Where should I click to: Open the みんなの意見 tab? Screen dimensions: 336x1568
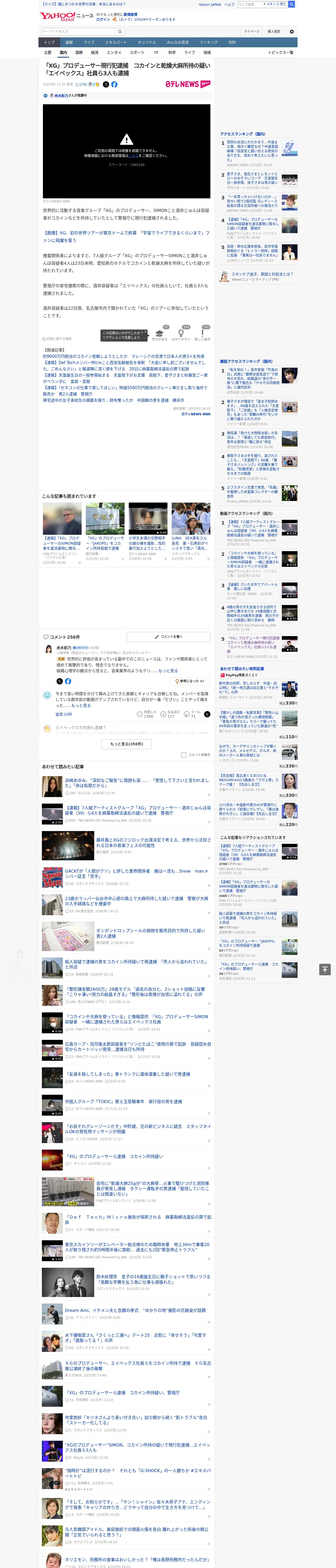click(x=177, y=43)
